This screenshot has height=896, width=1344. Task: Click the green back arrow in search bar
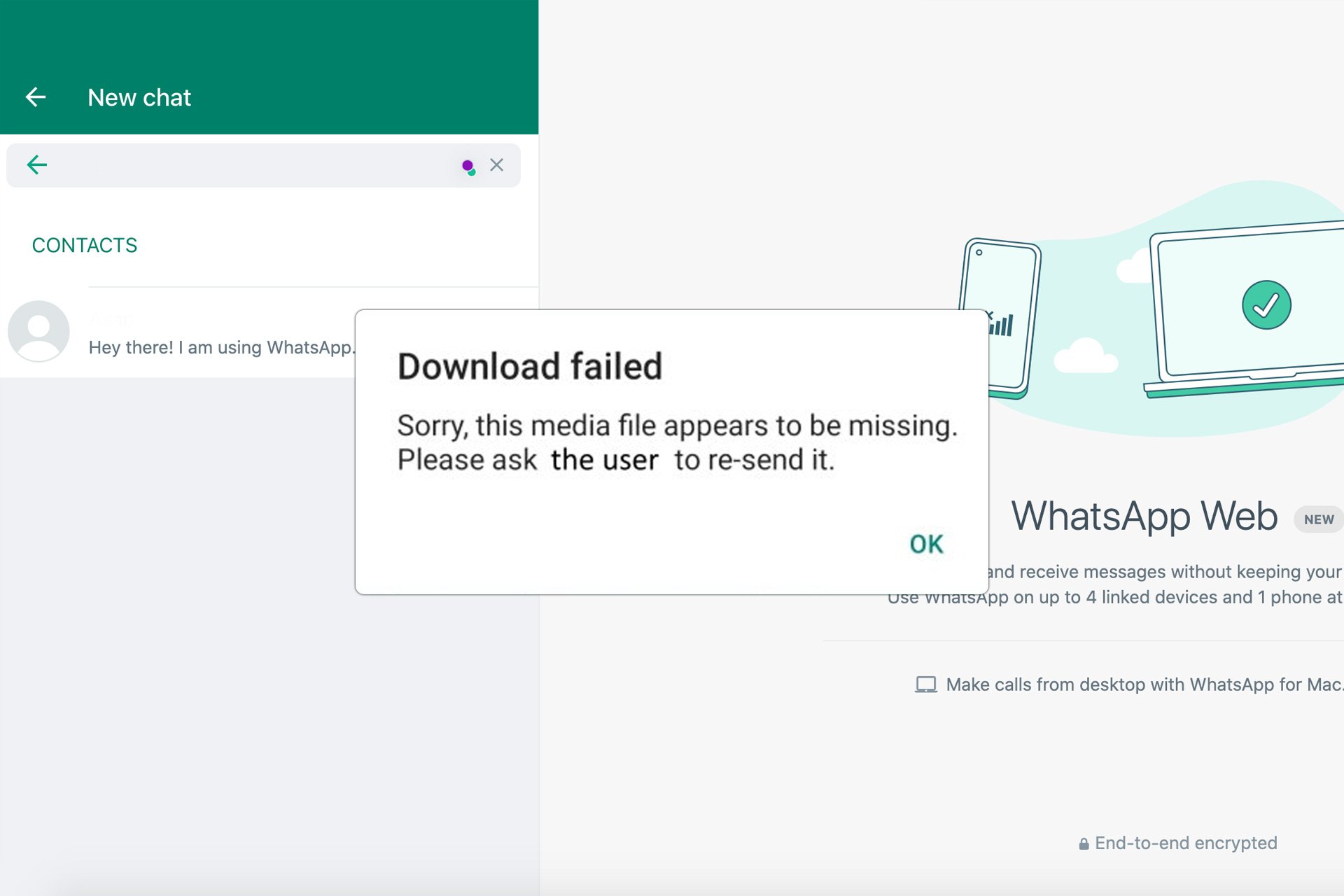[37, 165]
